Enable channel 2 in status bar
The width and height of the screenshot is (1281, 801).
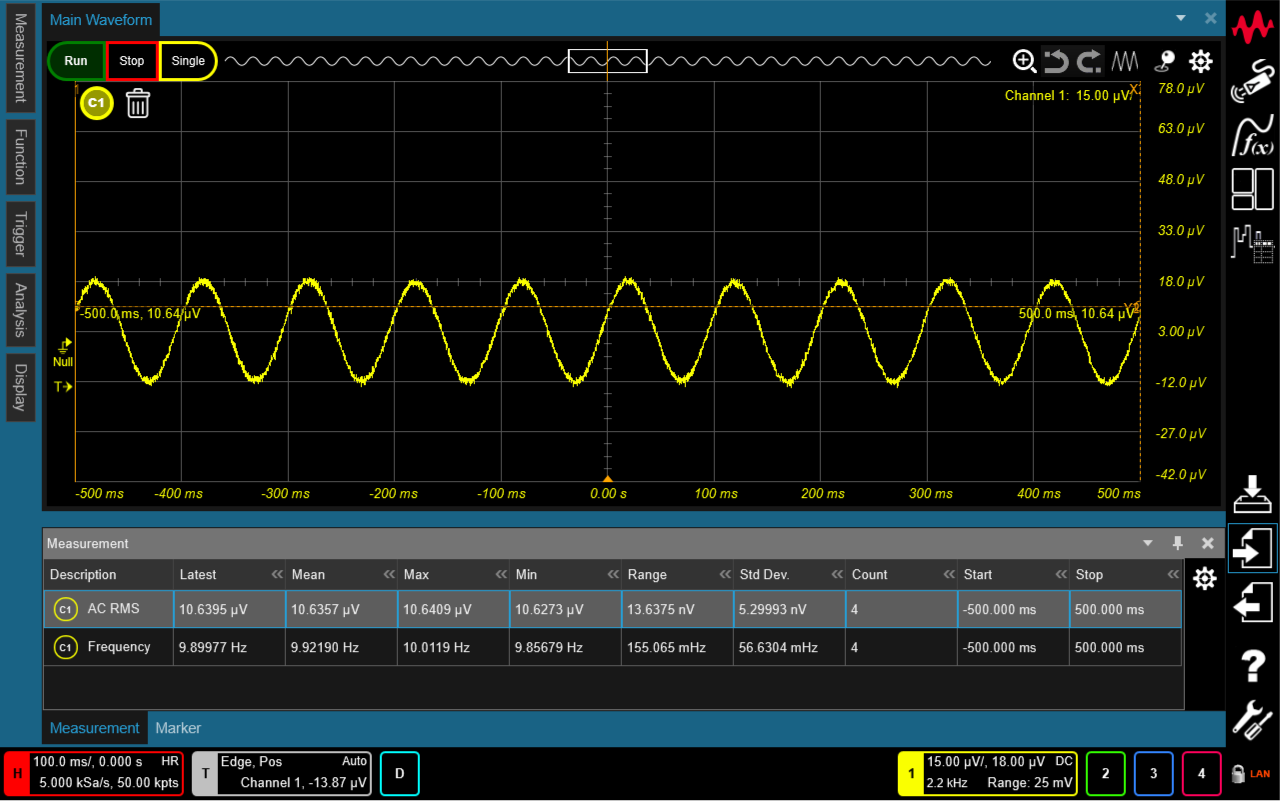tap(1105, 773)
